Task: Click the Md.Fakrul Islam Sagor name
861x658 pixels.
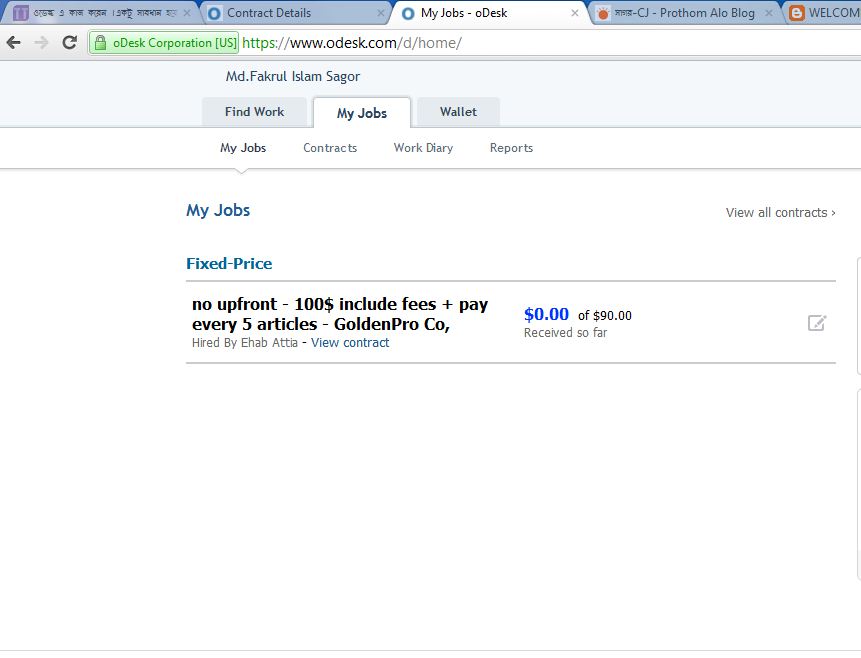Action: (293, 76)
